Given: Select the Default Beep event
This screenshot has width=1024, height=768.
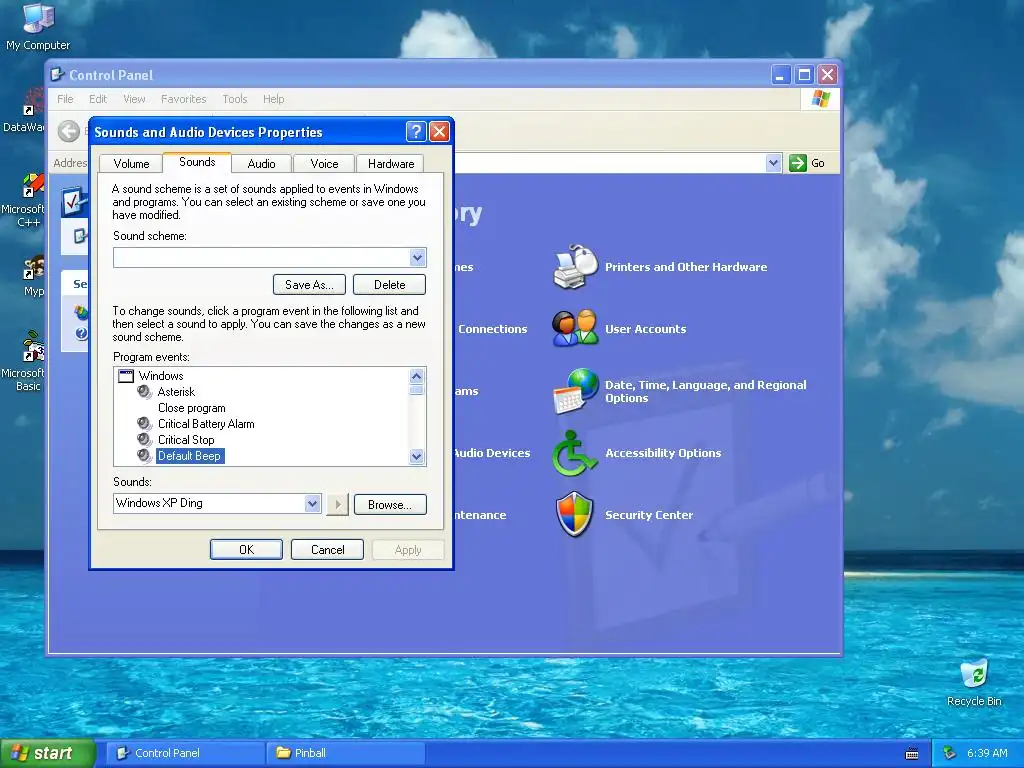Looking at the screenshot, I should click(189, 455).
